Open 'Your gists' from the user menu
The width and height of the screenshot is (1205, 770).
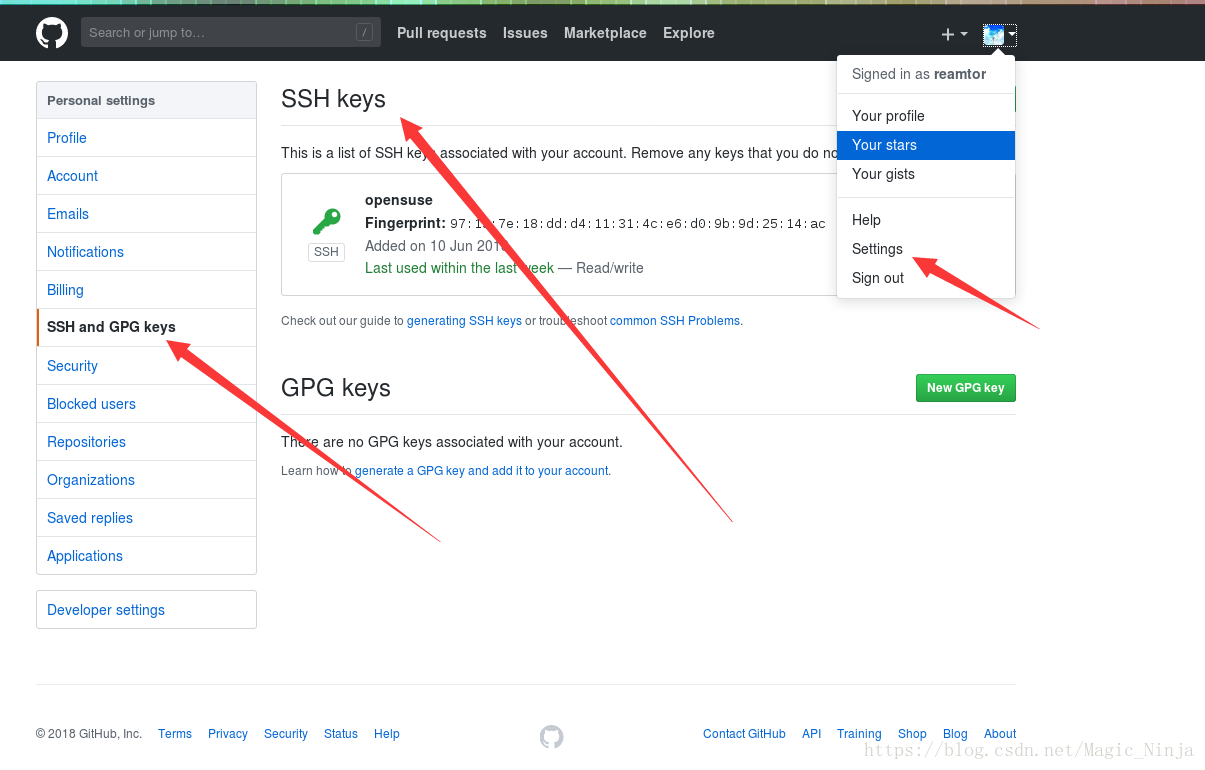(926, 174)
